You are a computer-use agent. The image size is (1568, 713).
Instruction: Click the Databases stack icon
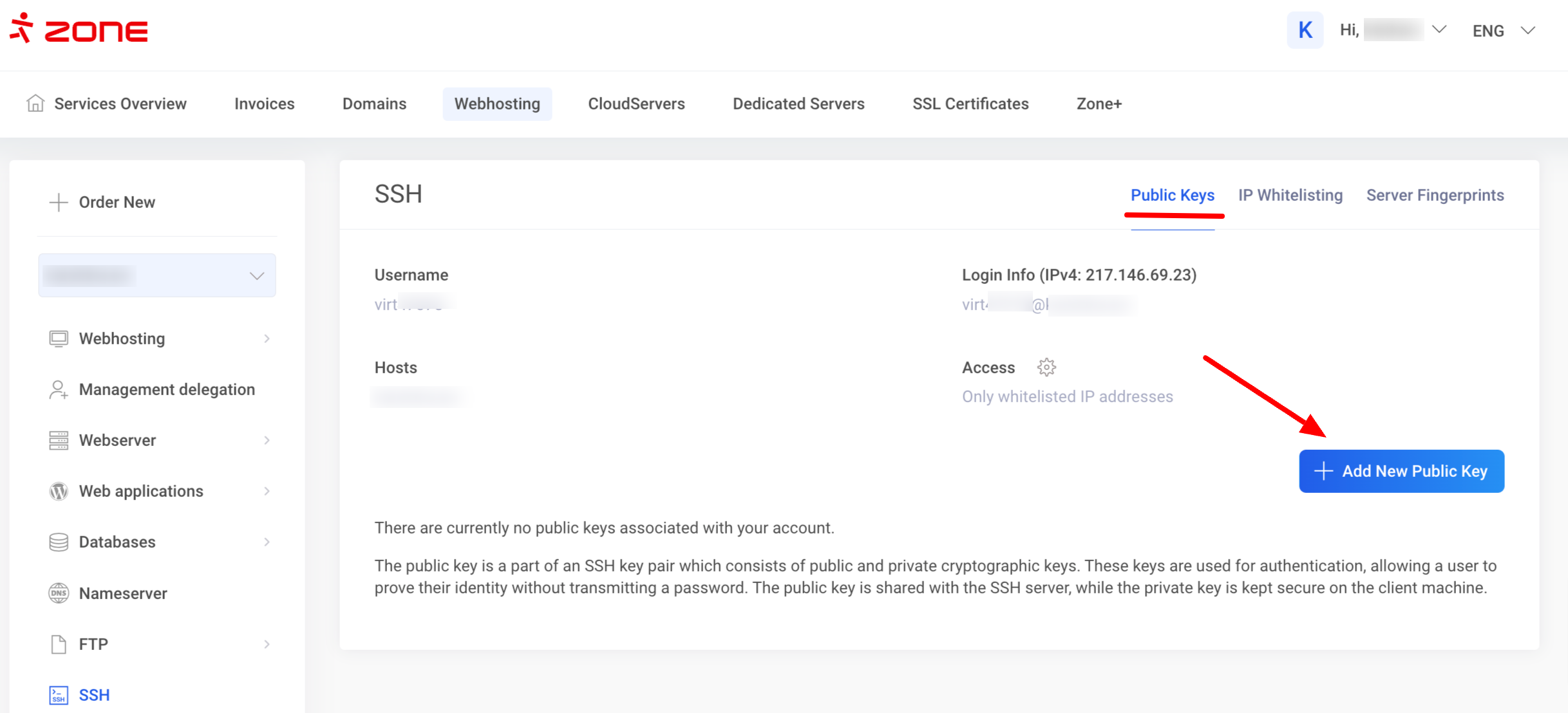[x=59, y=542]
